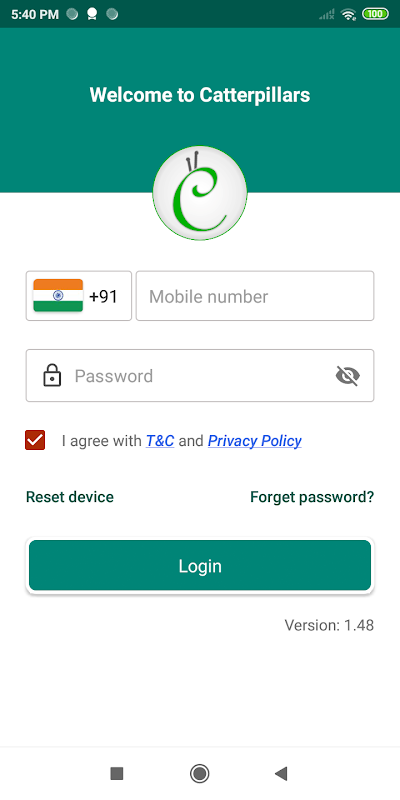Tap the Version: 1.48 label
The height and width of the screenshot is (800, 400).
pyautogui.click(x=329, y=625)
